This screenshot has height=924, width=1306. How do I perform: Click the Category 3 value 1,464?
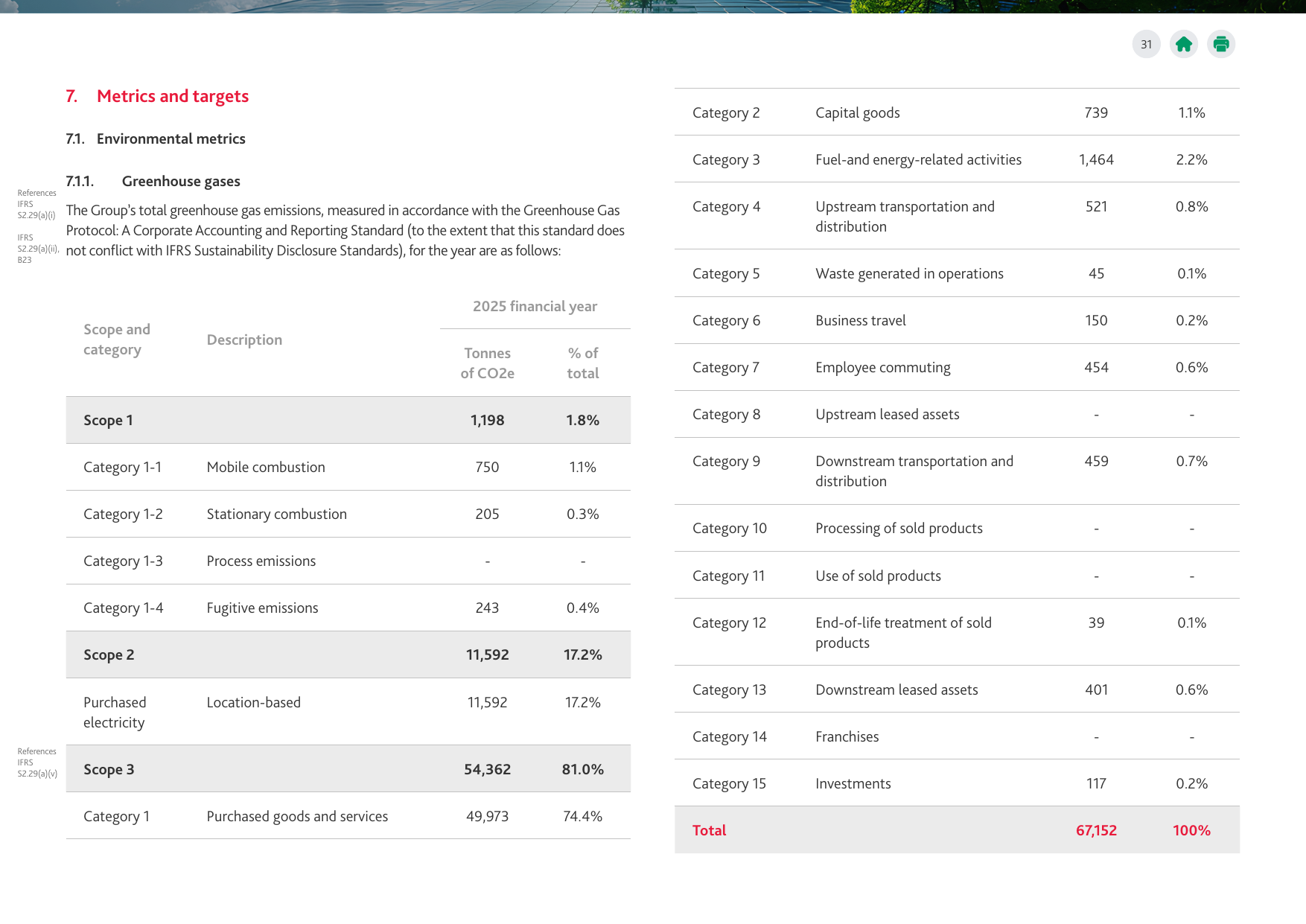pos(1096,159)
